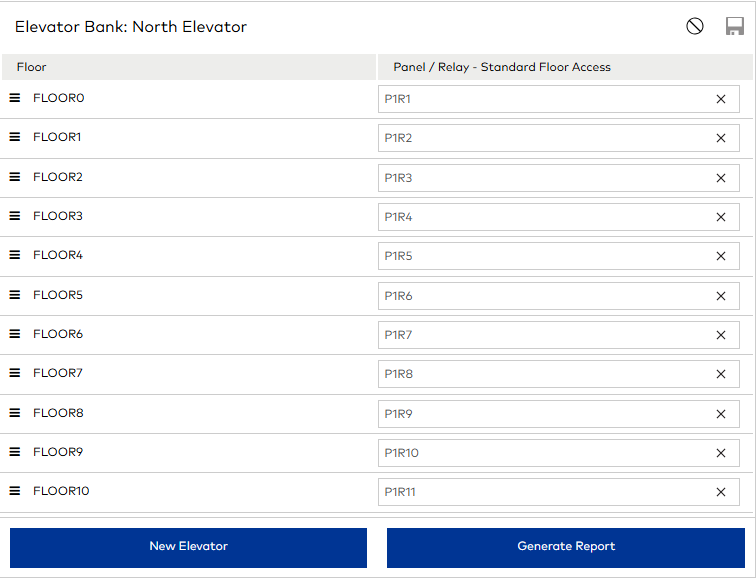Viewport: 756px width, 579px height.
Task: Click the save floppy disk icon
Action: (x=735, y=27)
